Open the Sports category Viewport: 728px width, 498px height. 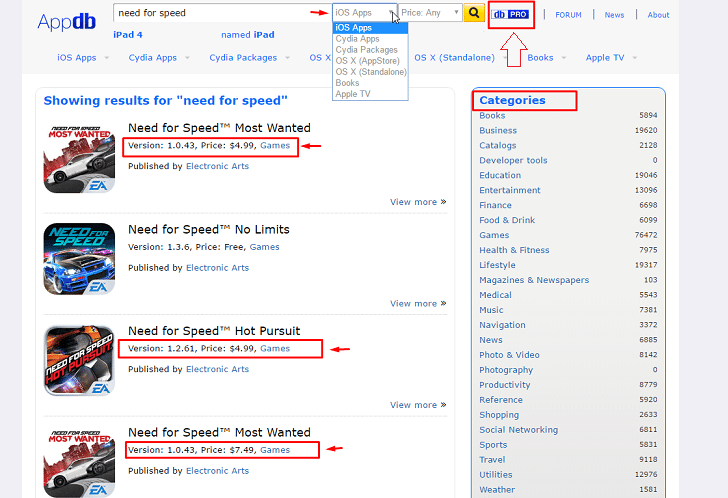493,445
